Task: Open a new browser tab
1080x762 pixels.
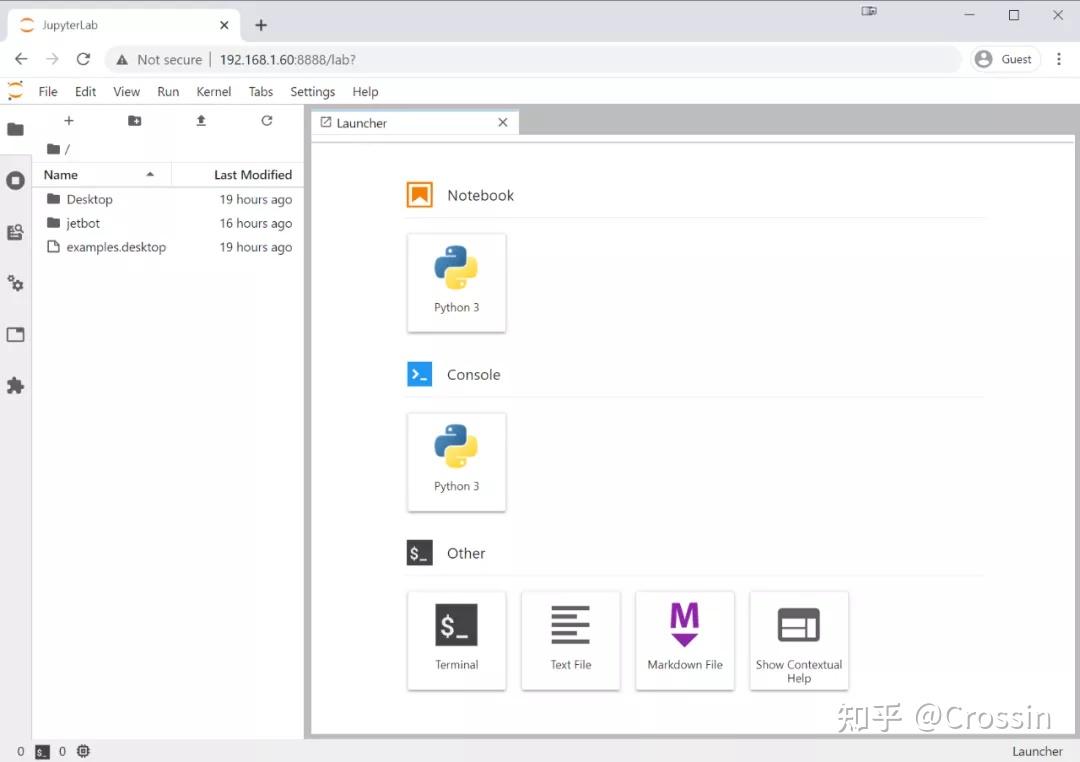Action: (x=261, y=25)
